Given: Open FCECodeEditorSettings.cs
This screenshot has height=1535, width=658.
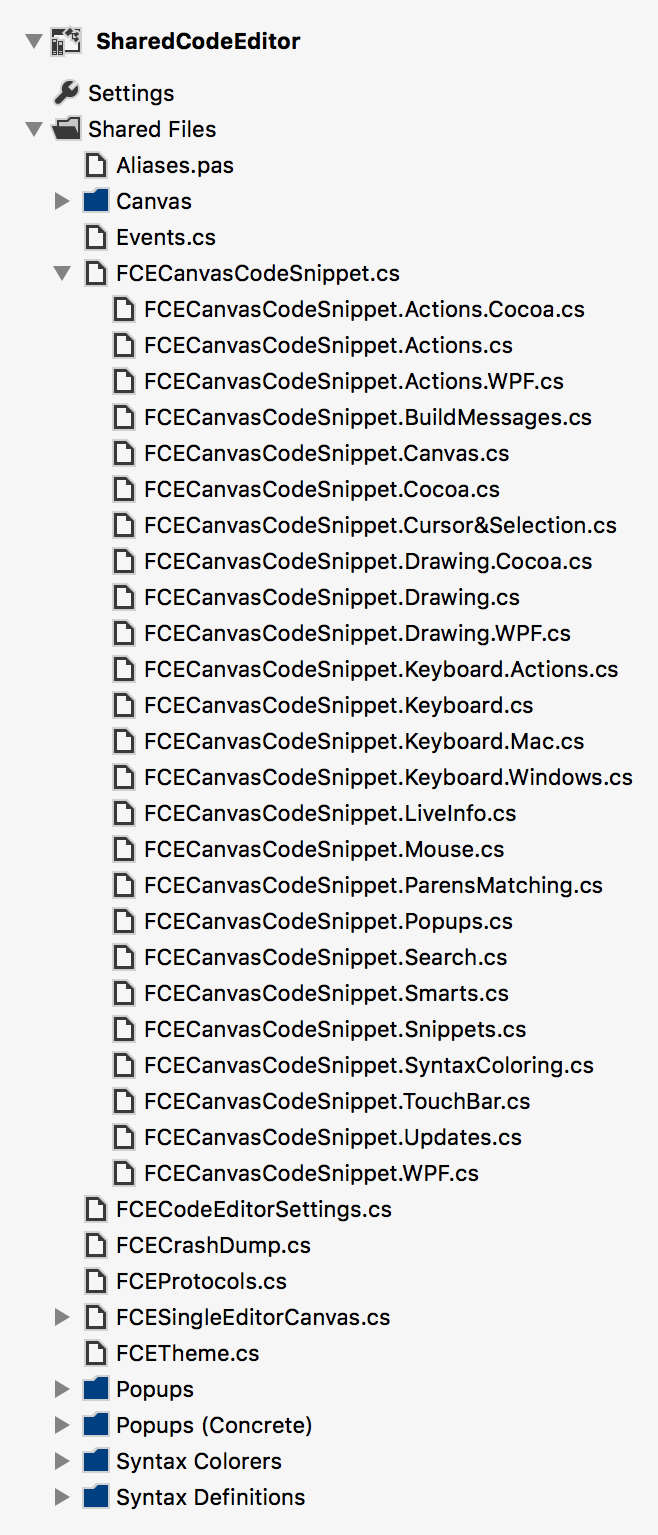Looking at the screenshot, I should coord(254,1209).
